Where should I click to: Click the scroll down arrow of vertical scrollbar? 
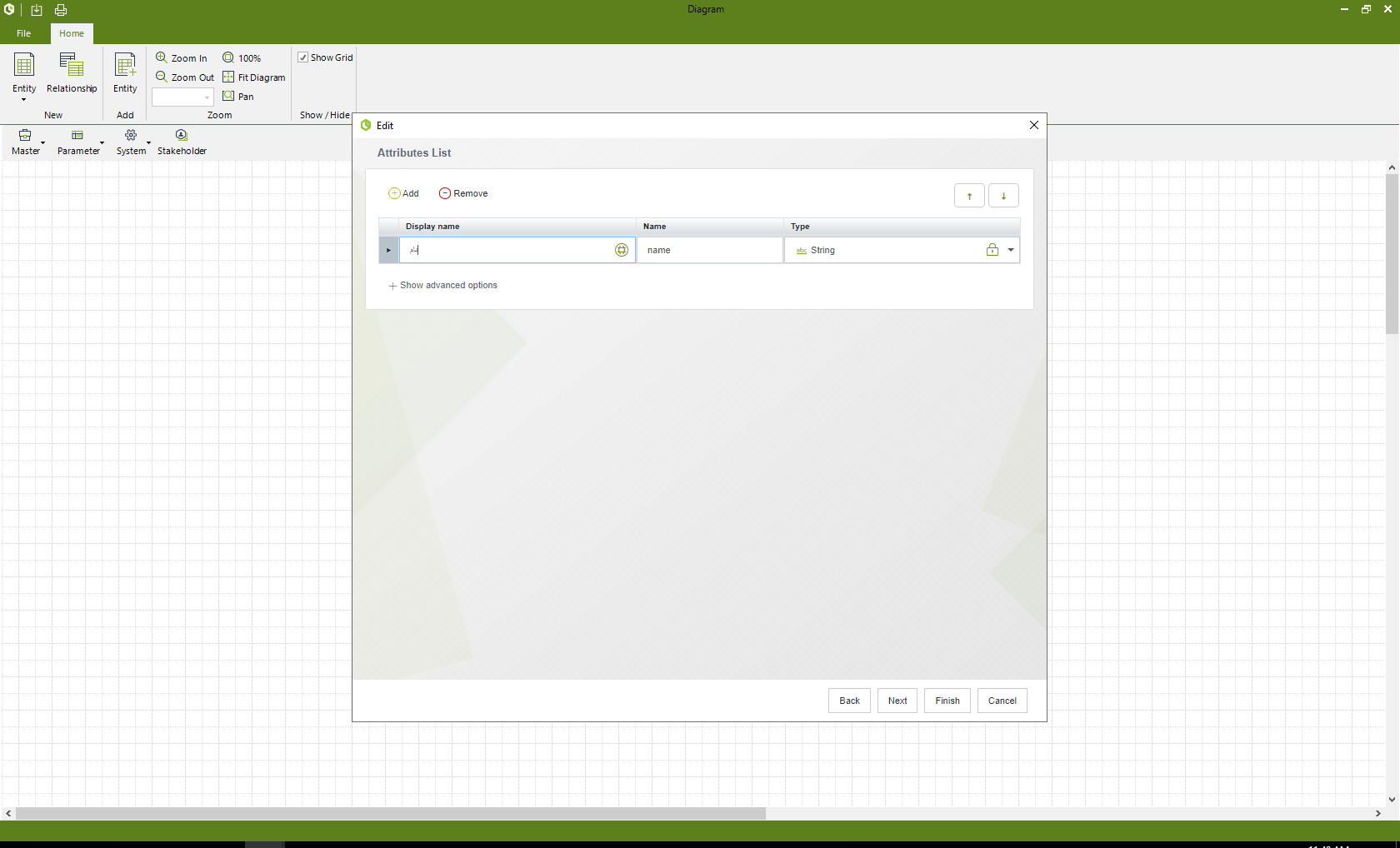(1392, 799)
